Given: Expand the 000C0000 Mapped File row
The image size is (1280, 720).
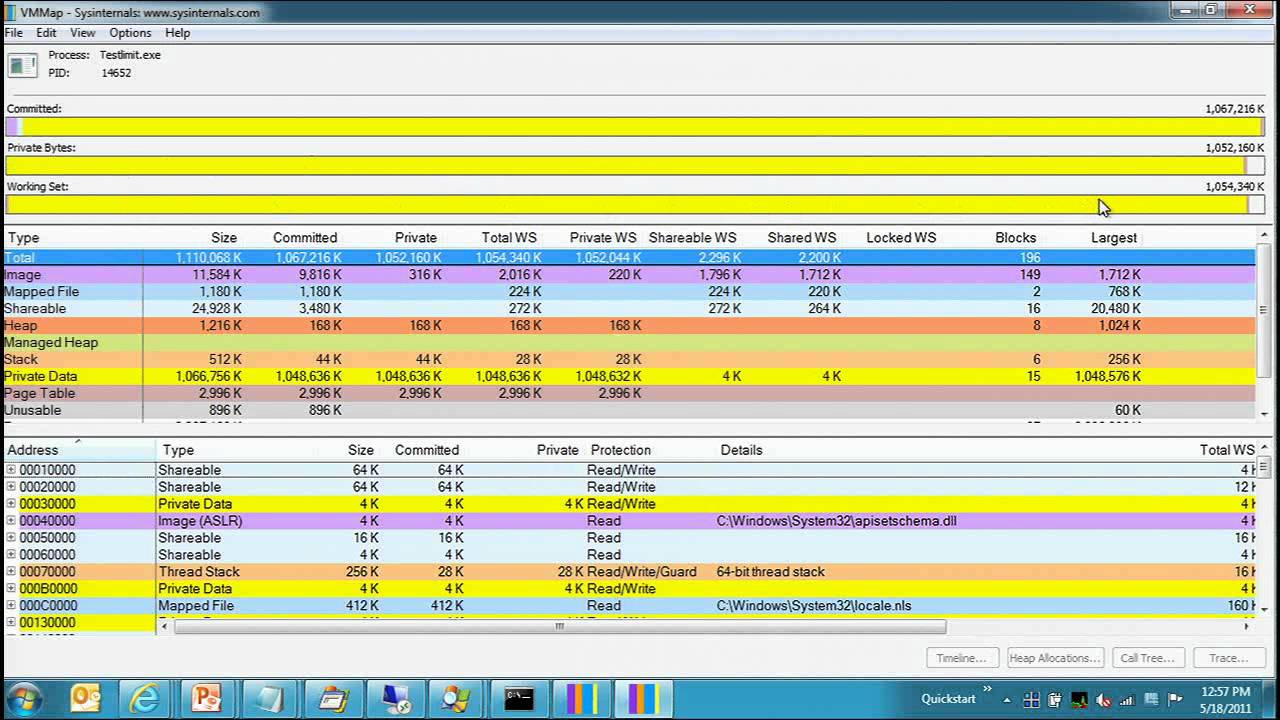Looking at the screenshot, I should (11, 606).
